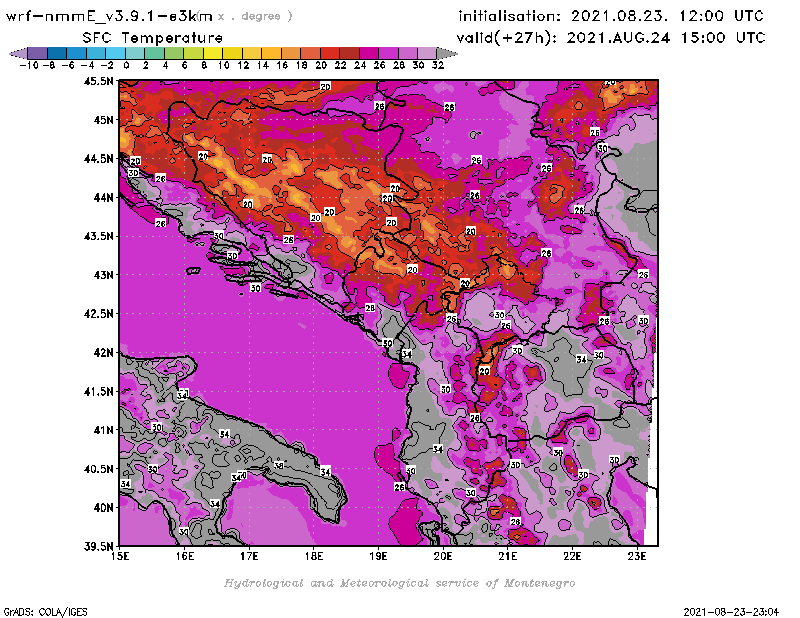Click the 41N latitude axis label

pos(103,430)
